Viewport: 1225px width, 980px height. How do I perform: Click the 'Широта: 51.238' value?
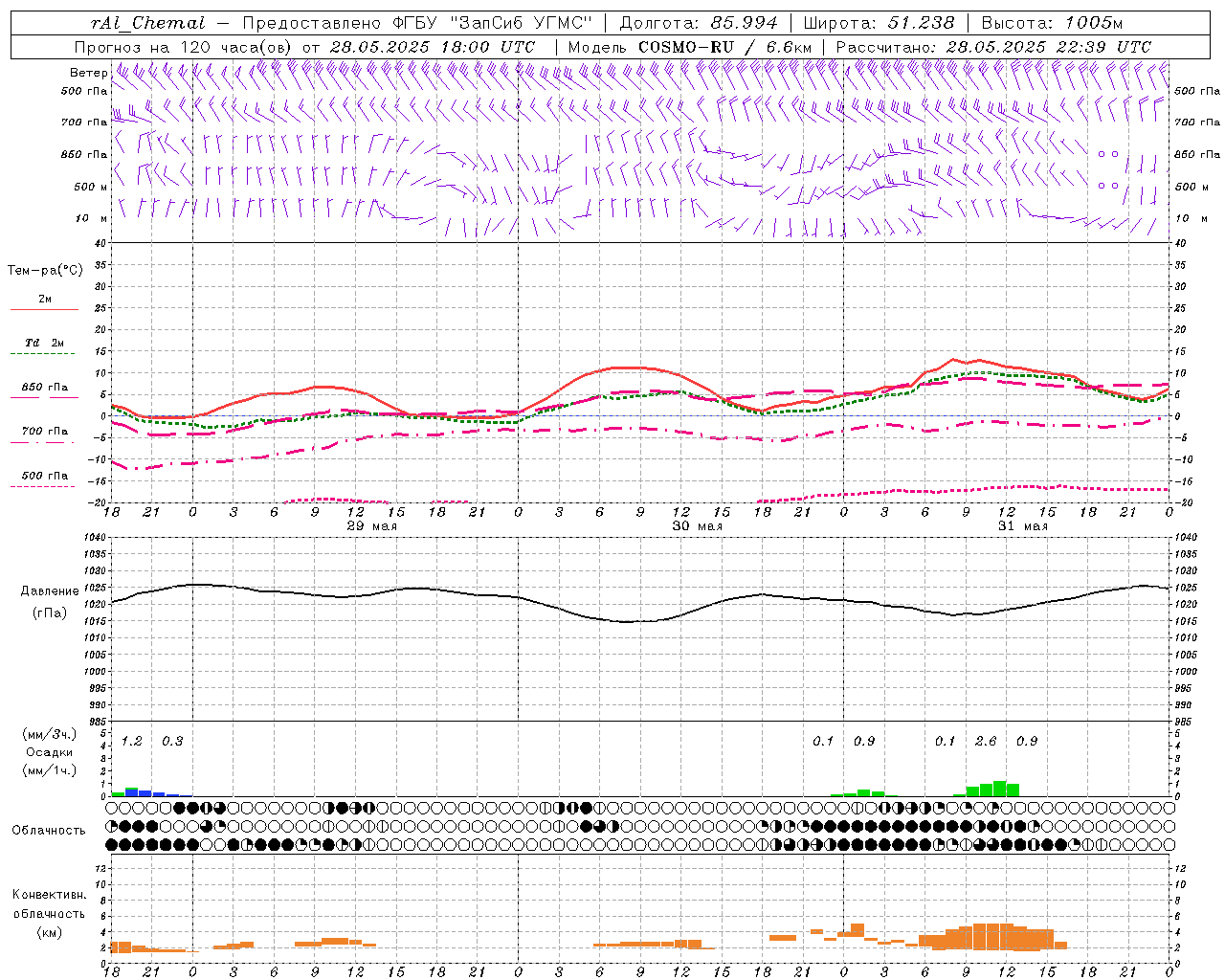click(x=879, y=23)
